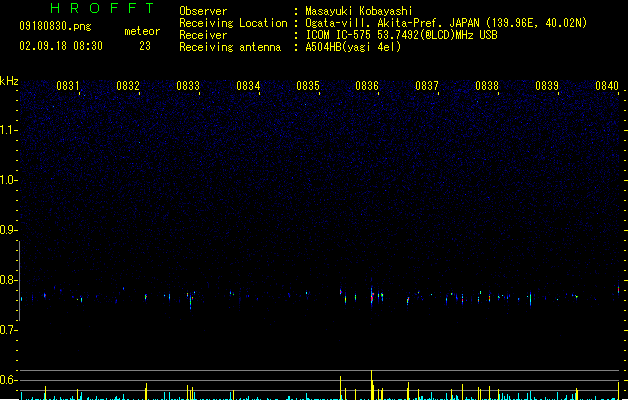Select the file name 09180830.png

[55, 26]
